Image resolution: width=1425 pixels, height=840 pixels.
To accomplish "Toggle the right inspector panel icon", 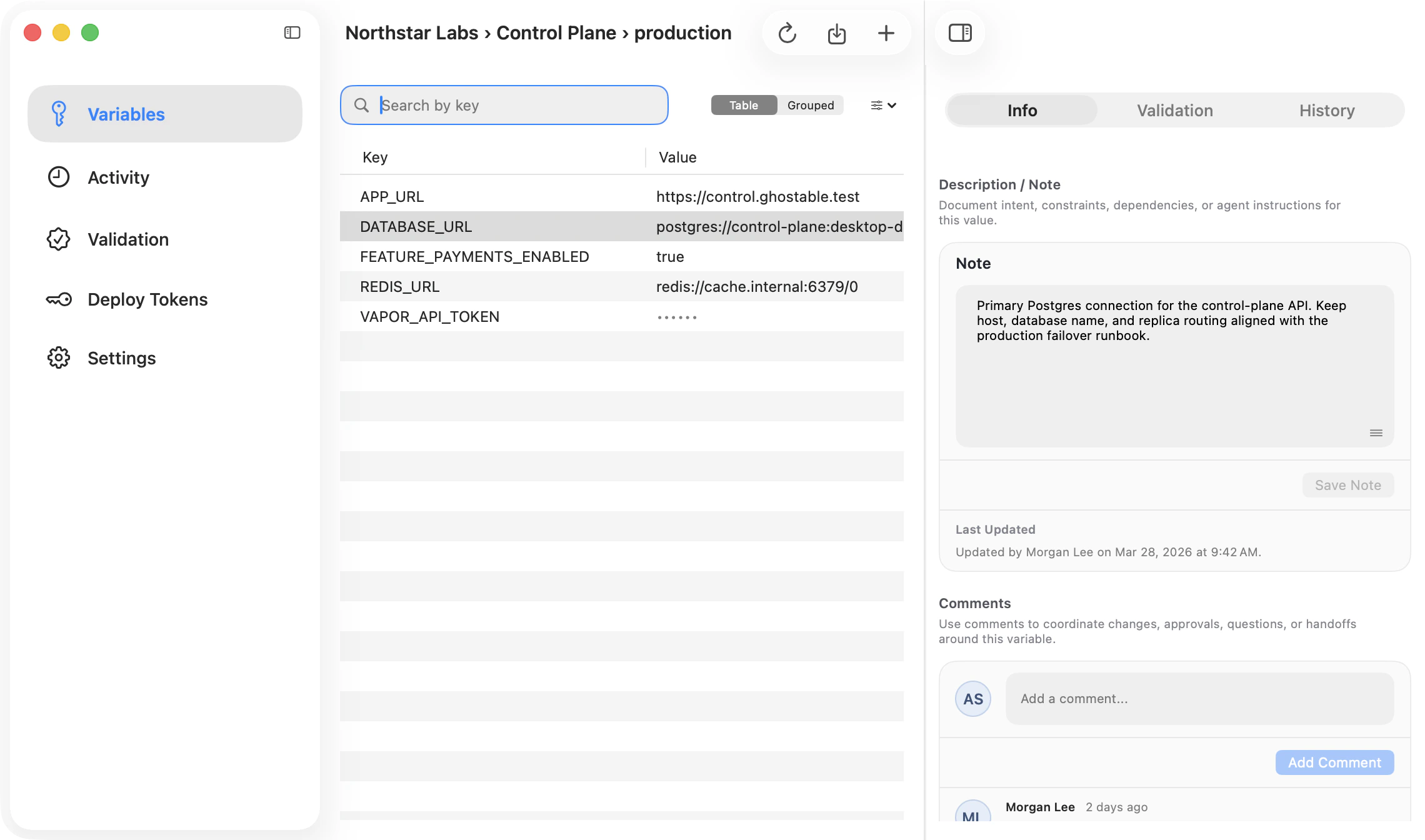I will click(960, 32).
